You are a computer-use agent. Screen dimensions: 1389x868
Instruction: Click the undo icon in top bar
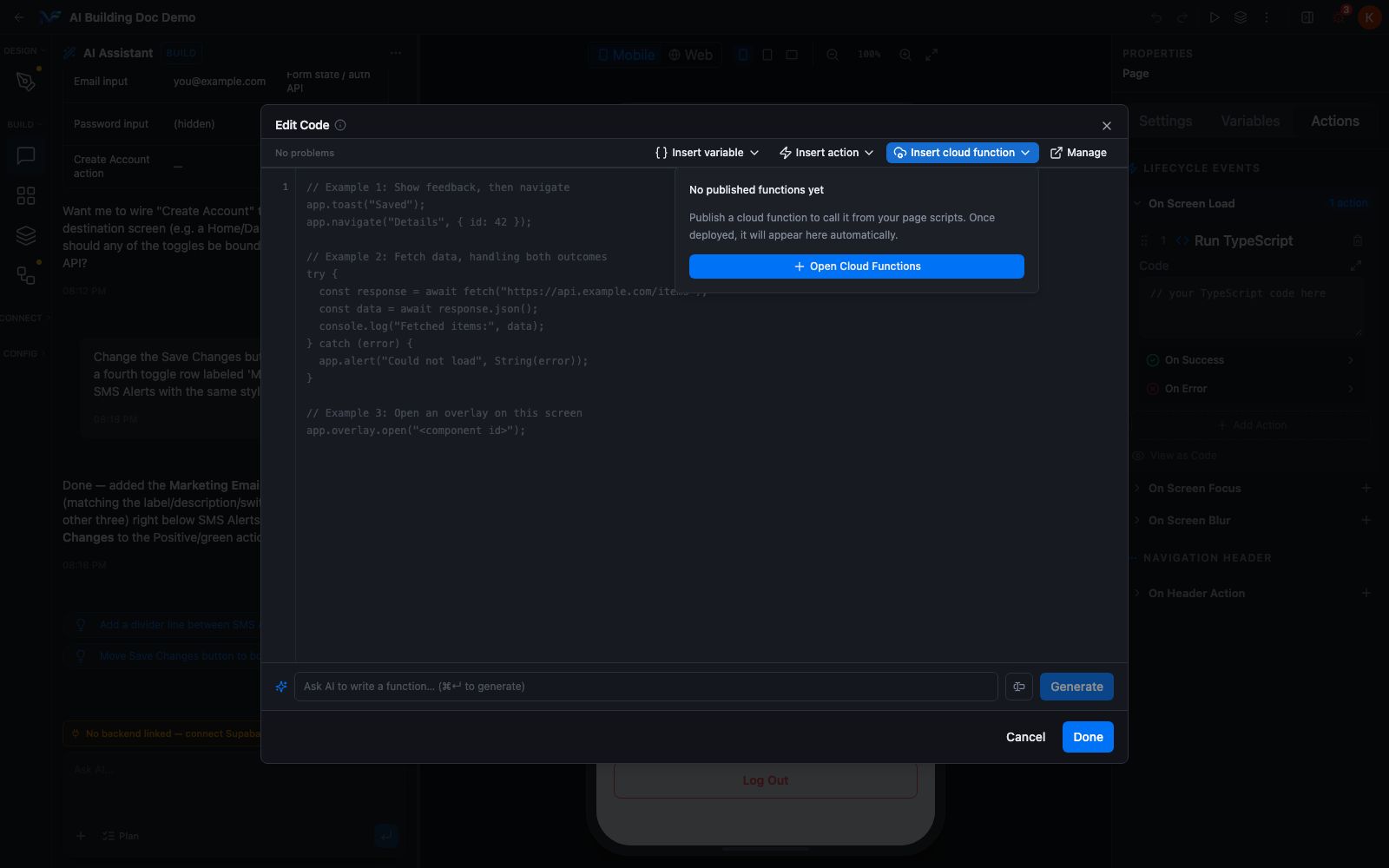(x=1156, y=17)
